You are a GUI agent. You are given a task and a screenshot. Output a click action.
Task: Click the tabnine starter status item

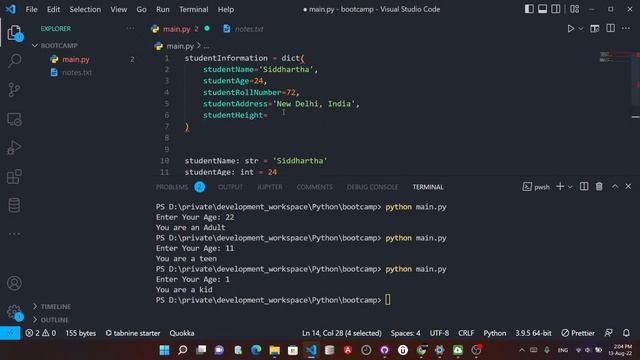click(133, 333)
